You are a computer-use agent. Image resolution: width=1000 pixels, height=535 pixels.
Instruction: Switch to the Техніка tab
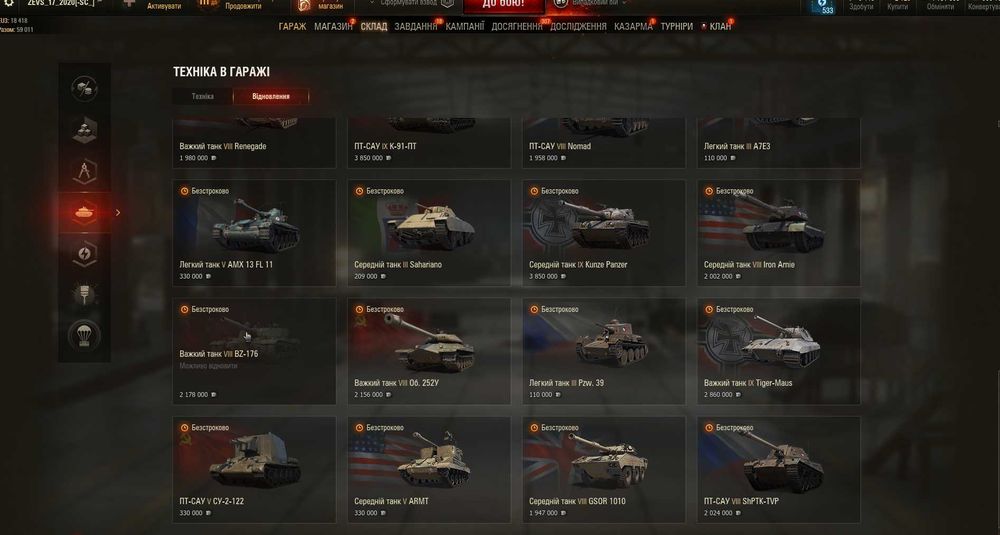click(x=203, y=96)
